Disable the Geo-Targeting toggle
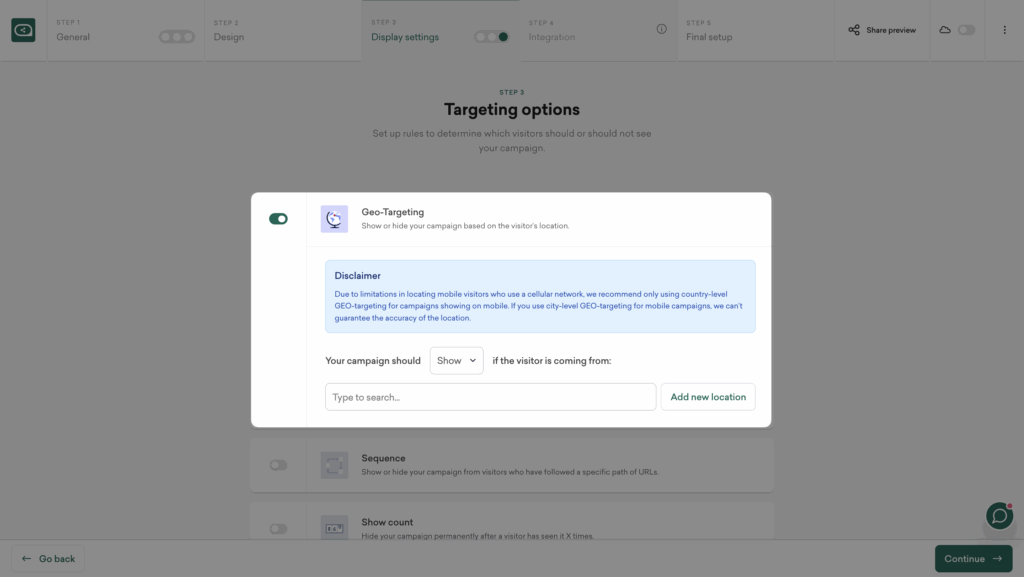Viewport: 1024px width, 577px height. click(x=278, y=219)
